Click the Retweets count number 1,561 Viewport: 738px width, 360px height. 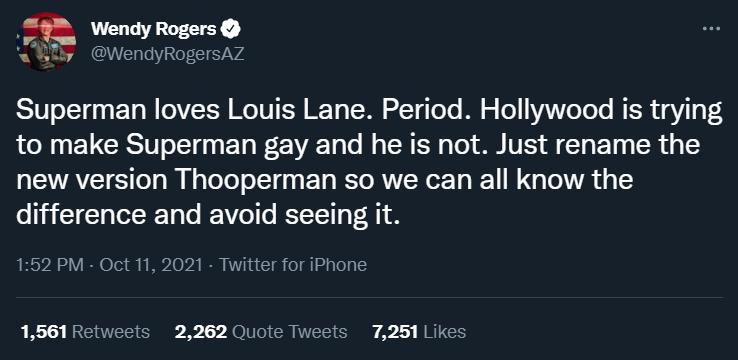click(x=44, y=332)
